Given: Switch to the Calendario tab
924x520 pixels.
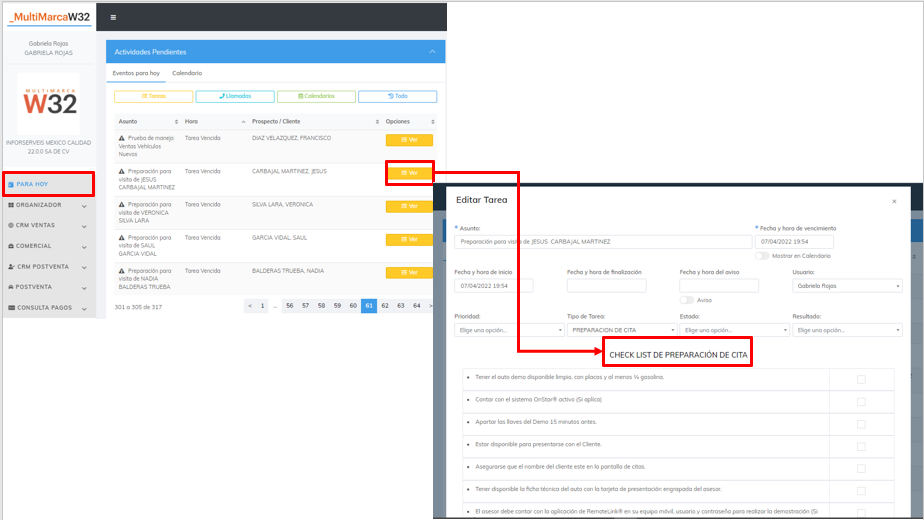Looking at the screenshot, I should [x=187, y=73].
